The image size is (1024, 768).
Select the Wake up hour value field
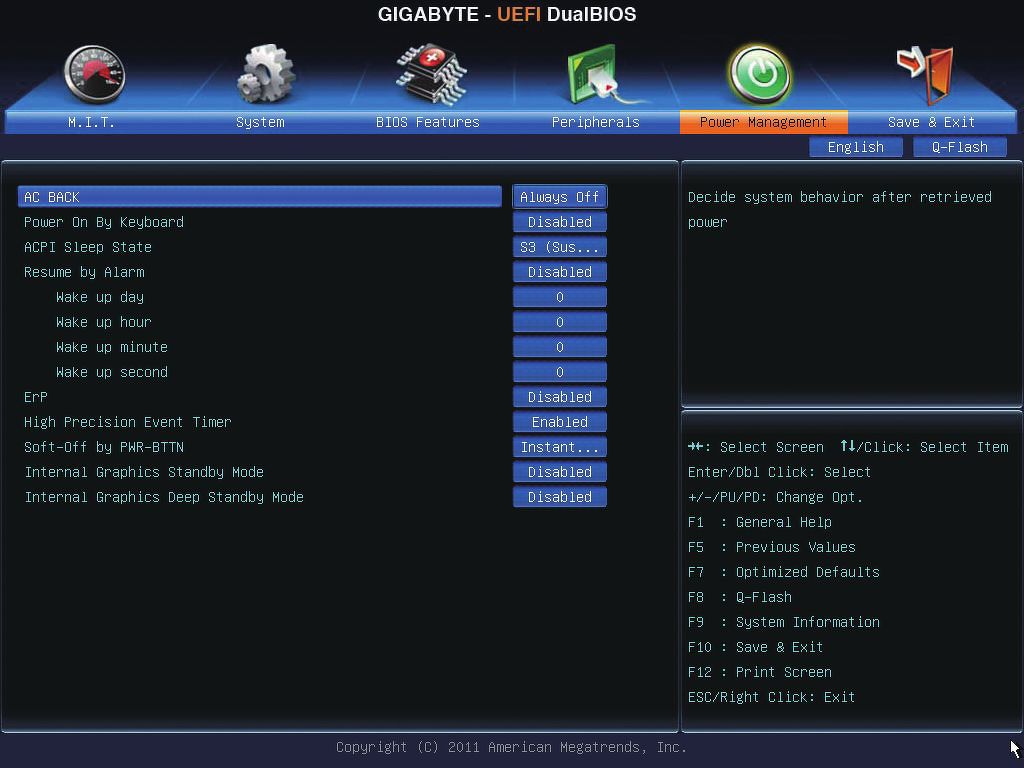coord(560,322)
